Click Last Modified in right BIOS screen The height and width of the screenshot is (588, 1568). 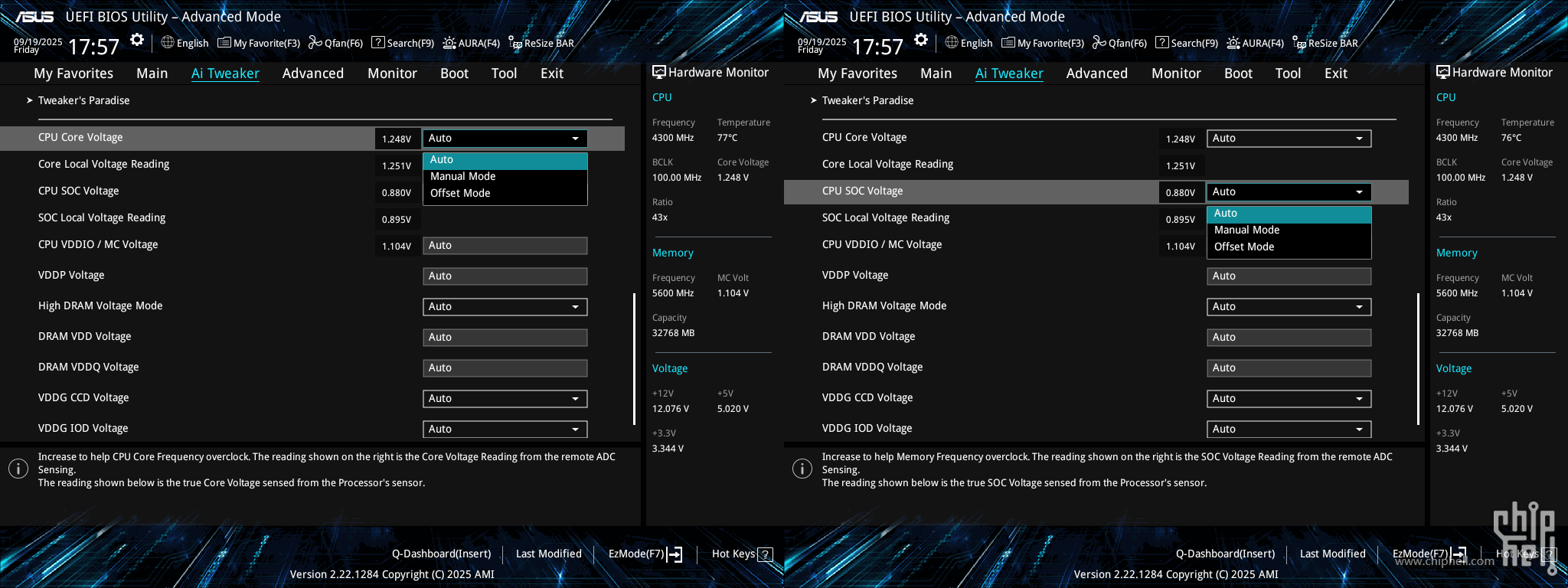tap(1333, 554)
